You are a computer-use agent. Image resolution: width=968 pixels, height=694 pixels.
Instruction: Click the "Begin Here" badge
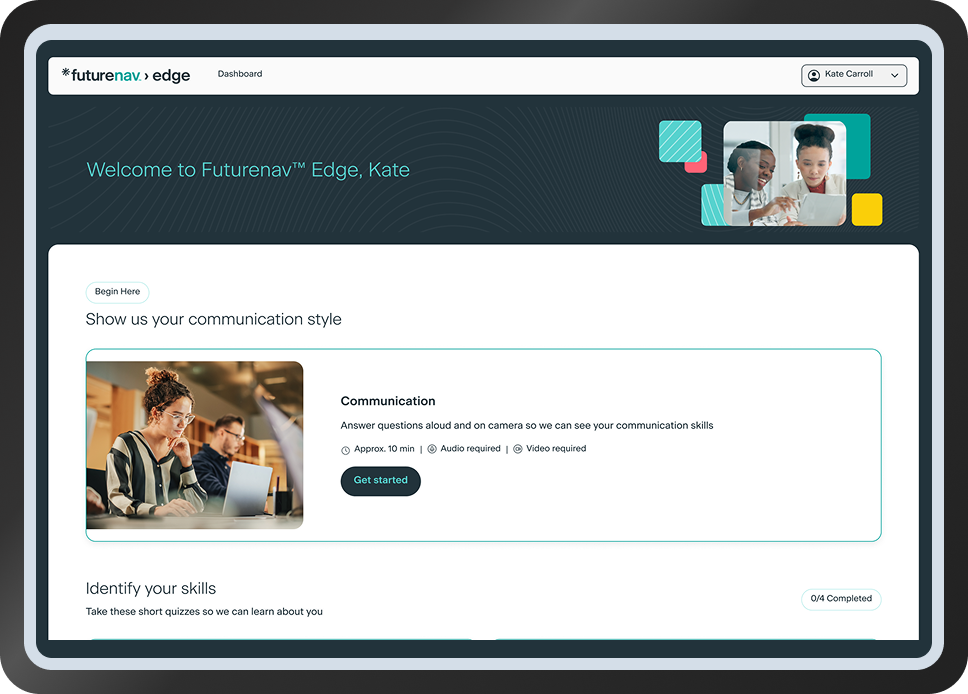tap(117, 292)
